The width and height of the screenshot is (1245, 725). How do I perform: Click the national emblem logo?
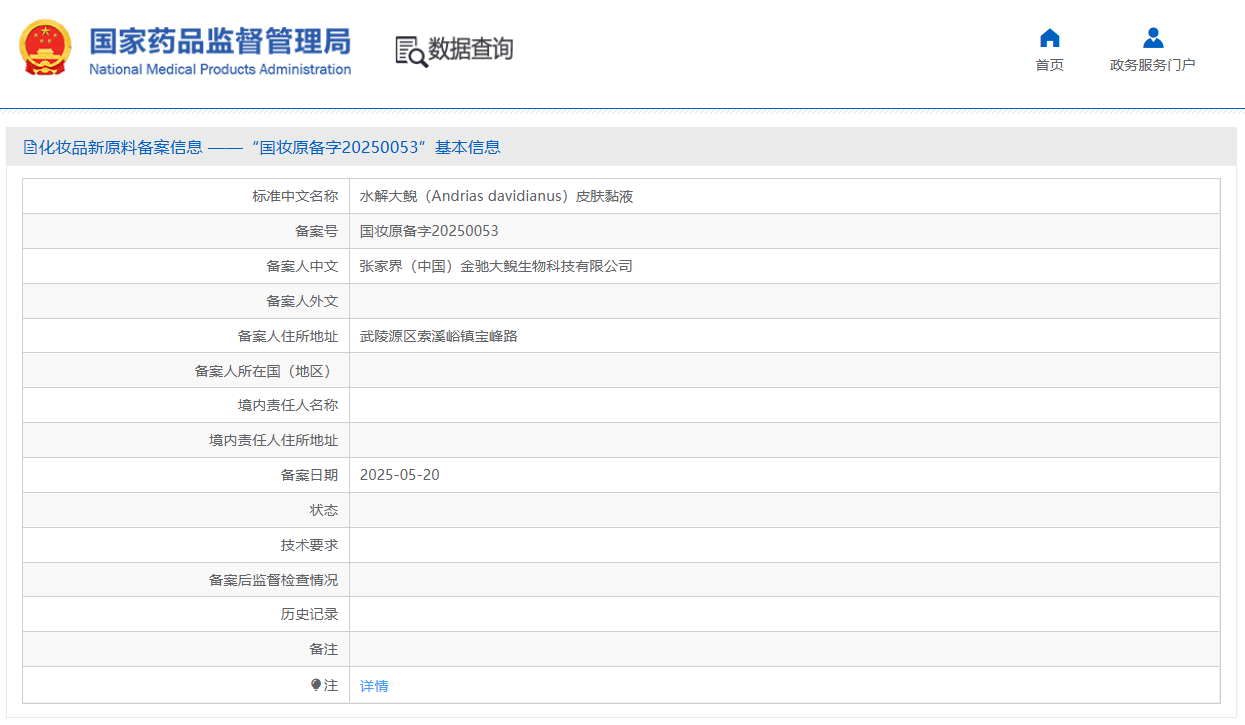(x=46, y=48)
